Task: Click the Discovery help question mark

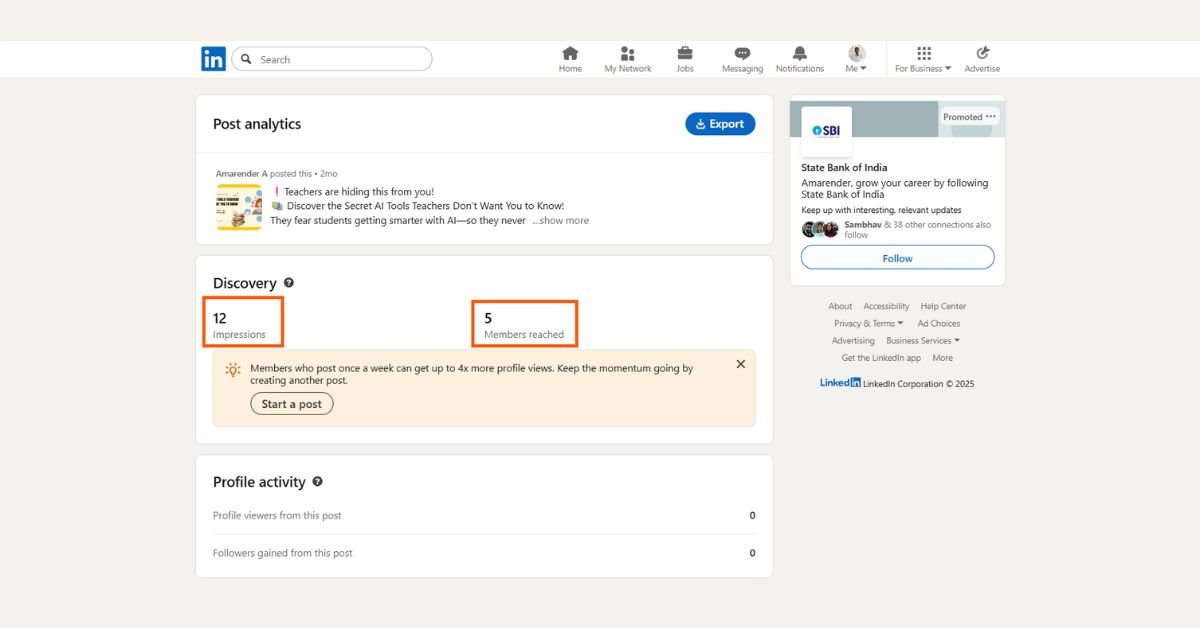Action: 288,282
